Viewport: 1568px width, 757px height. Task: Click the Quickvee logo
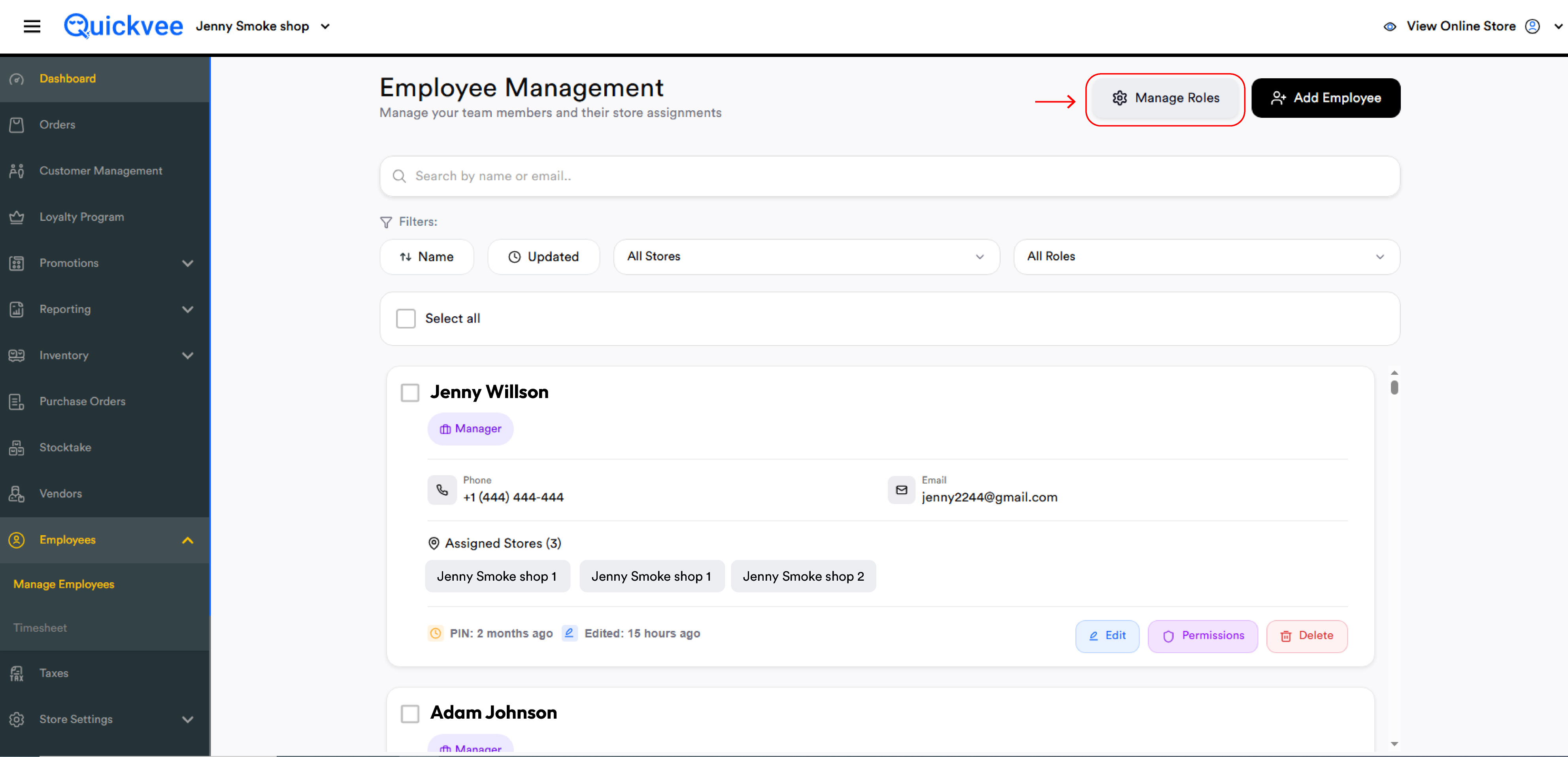124,26
